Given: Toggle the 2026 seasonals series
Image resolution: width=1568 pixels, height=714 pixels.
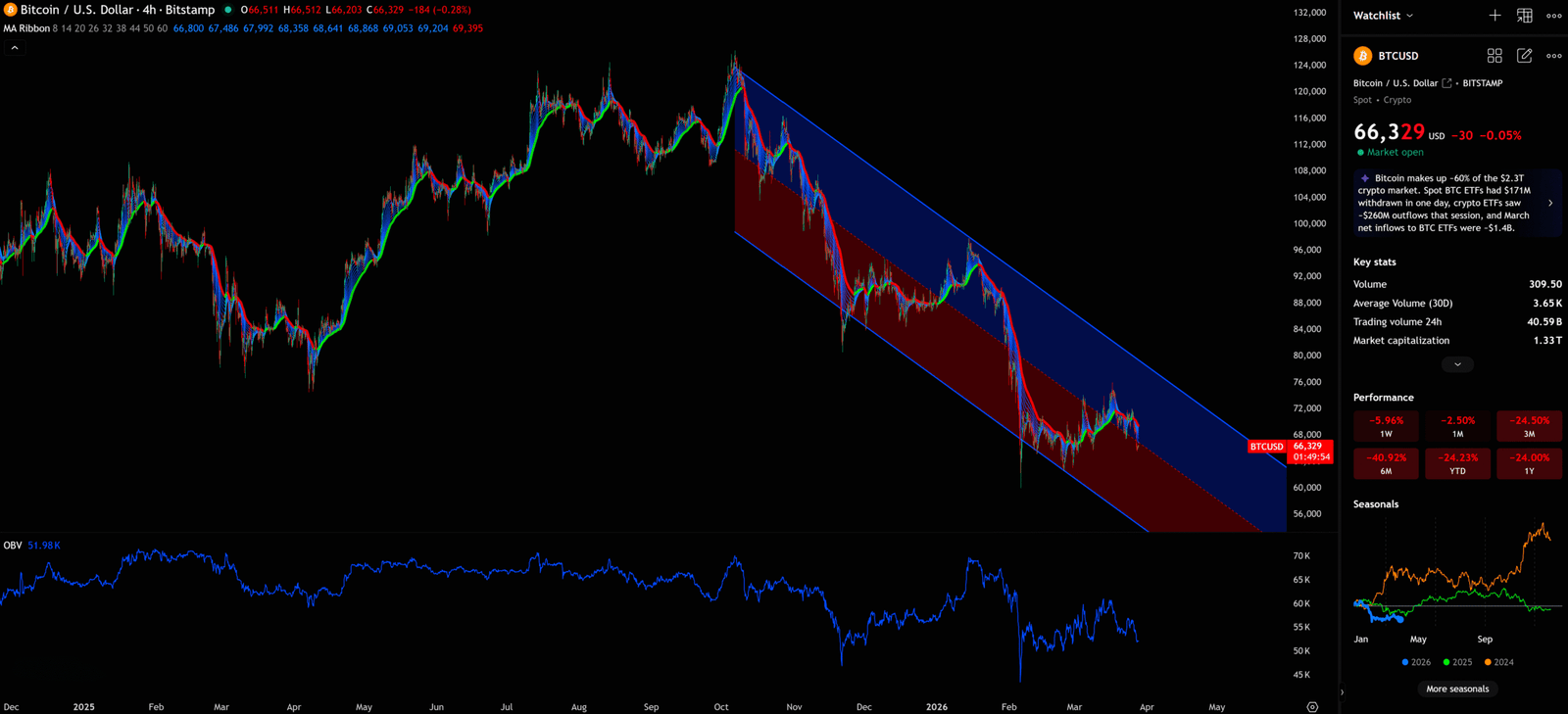Looking at the screenshot, I should pos(1416,662).
